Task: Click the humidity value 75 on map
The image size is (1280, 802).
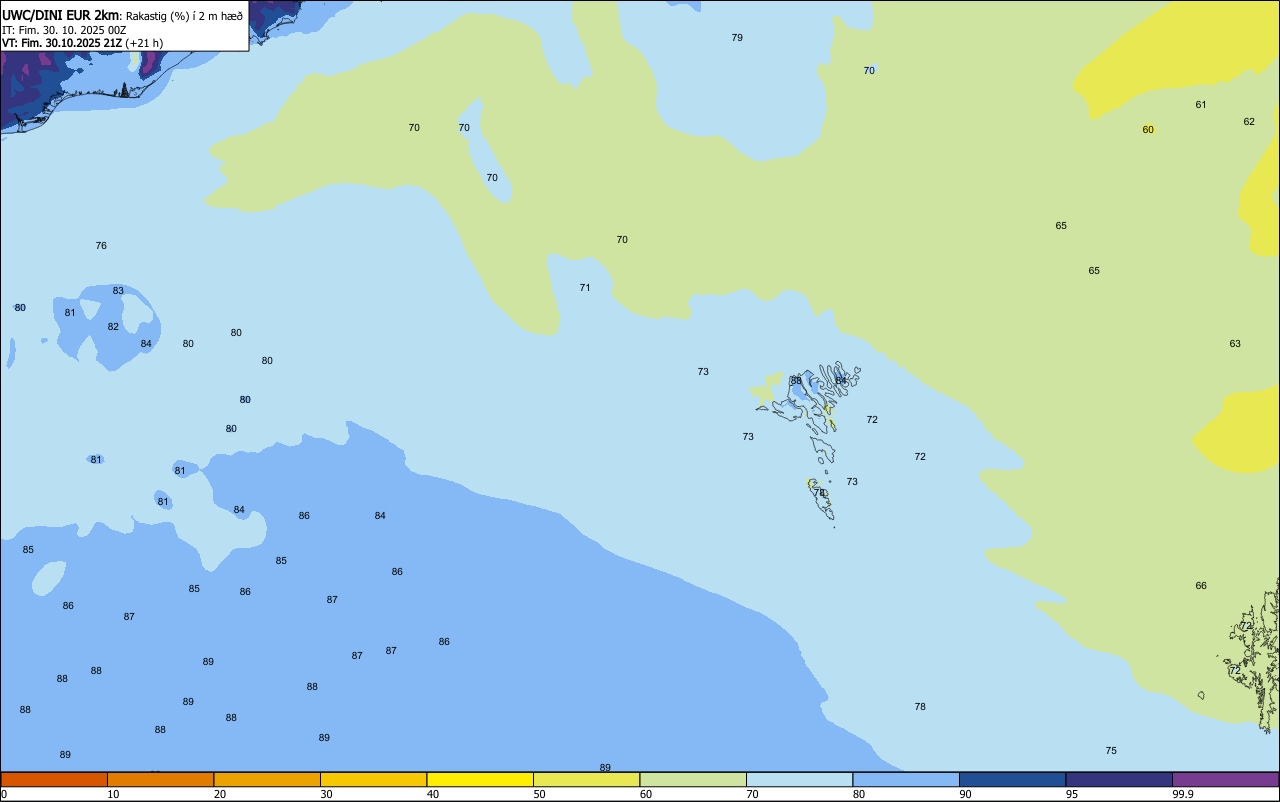Action: pyautogui.click(x=1111, y=751)
